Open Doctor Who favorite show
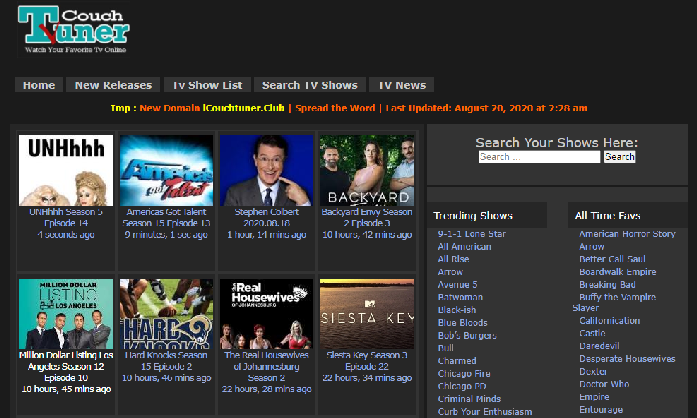The image size is (697, 418). [604, 384]
